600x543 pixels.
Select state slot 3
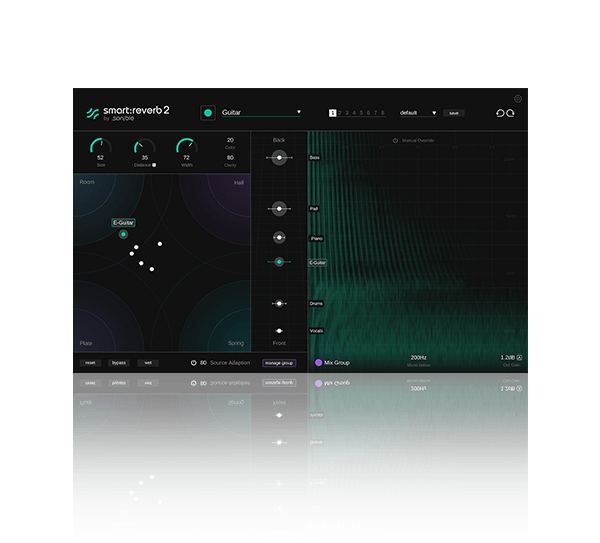pyautogui.click(x=347, y=113)
